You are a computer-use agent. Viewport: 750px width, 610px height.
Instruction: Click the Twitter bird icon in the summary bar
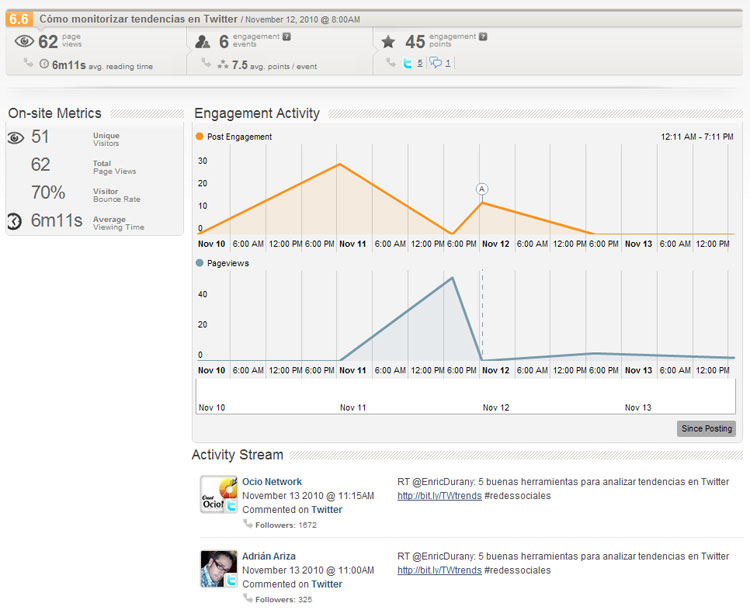(x=407, y=63)
